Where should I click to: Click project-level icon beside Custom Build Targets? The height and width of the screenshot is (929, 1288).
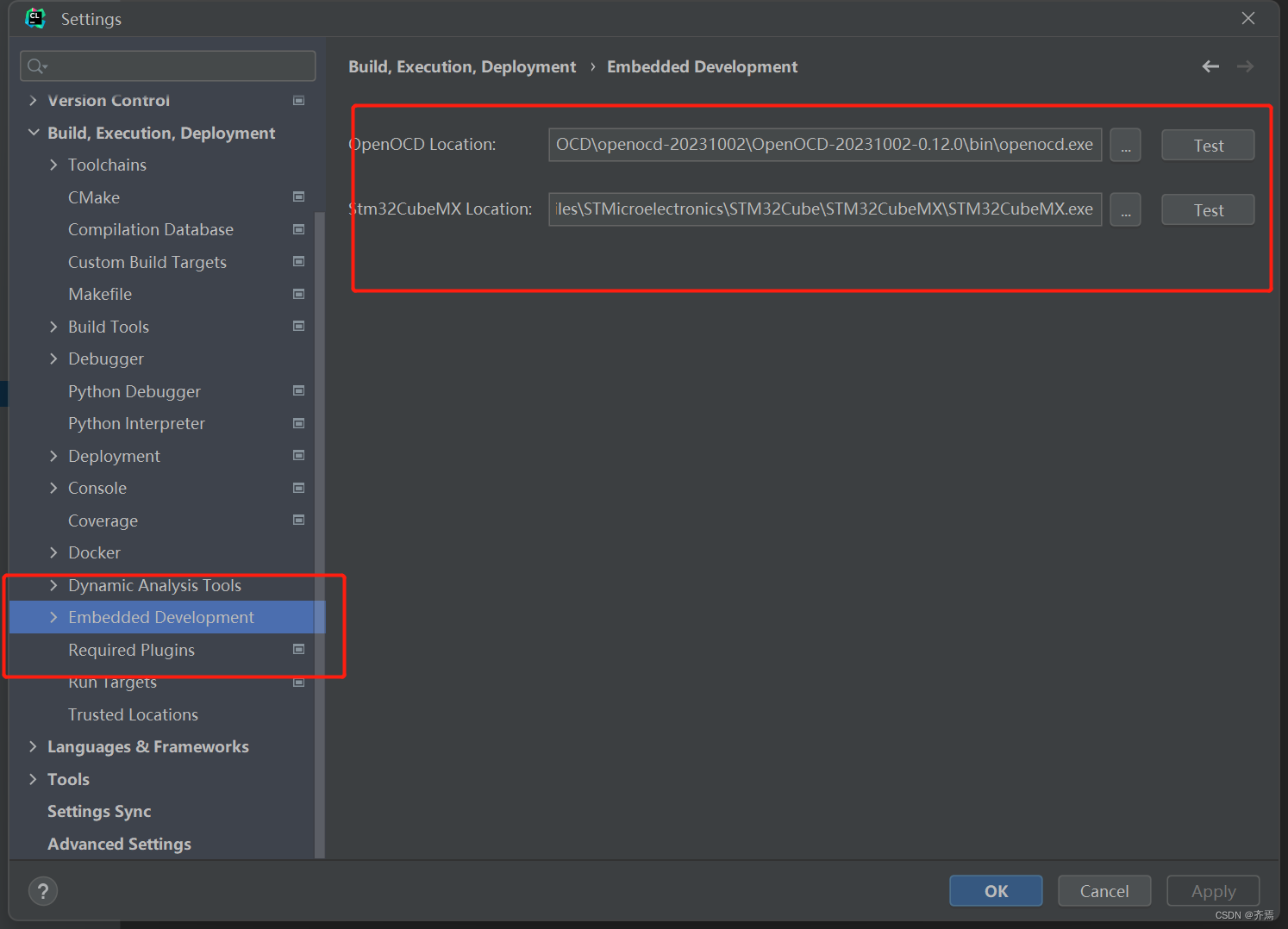[x=299, y=261]
